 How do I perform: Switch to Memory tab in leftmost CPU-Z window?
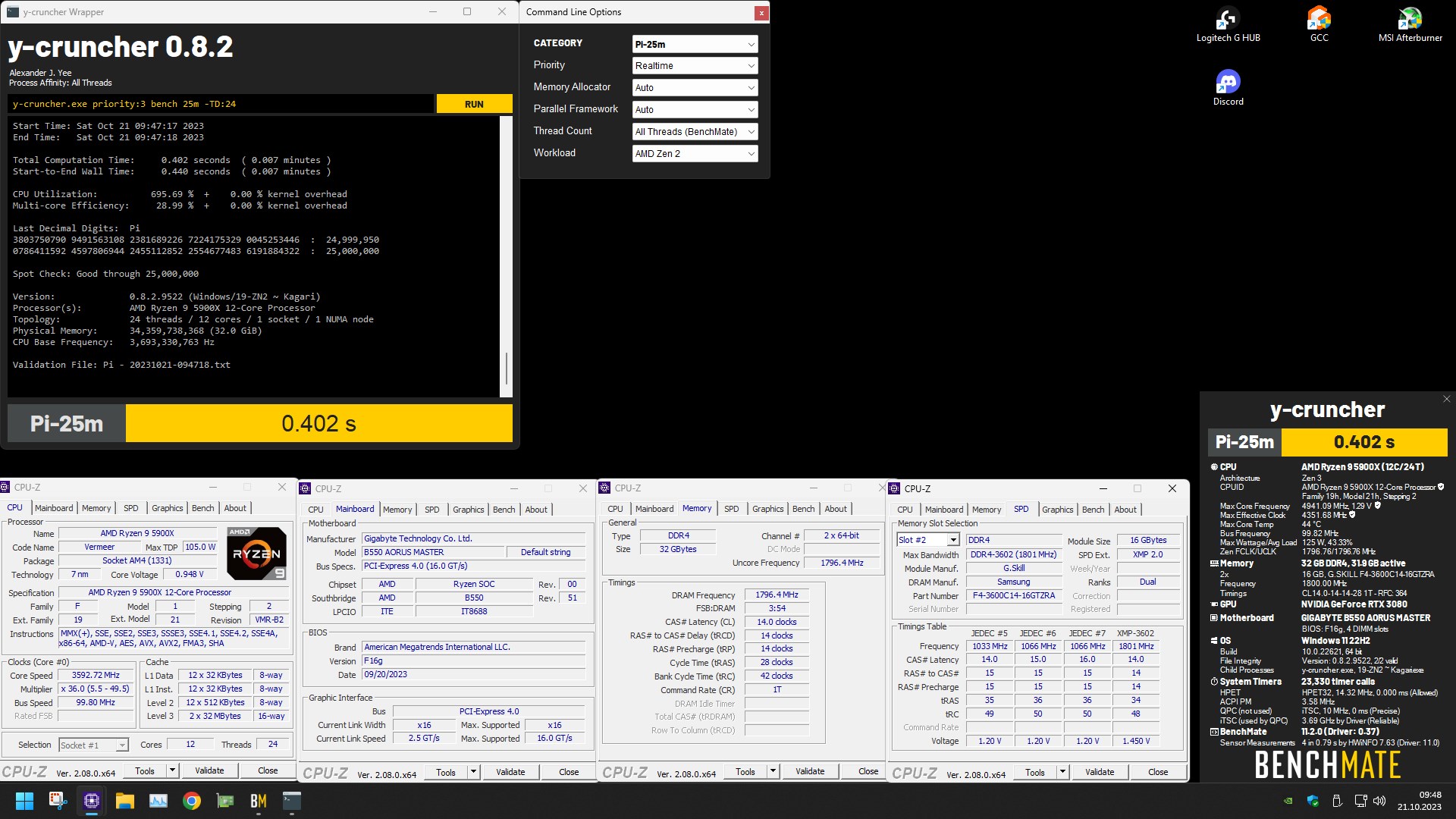click(96, 508)
